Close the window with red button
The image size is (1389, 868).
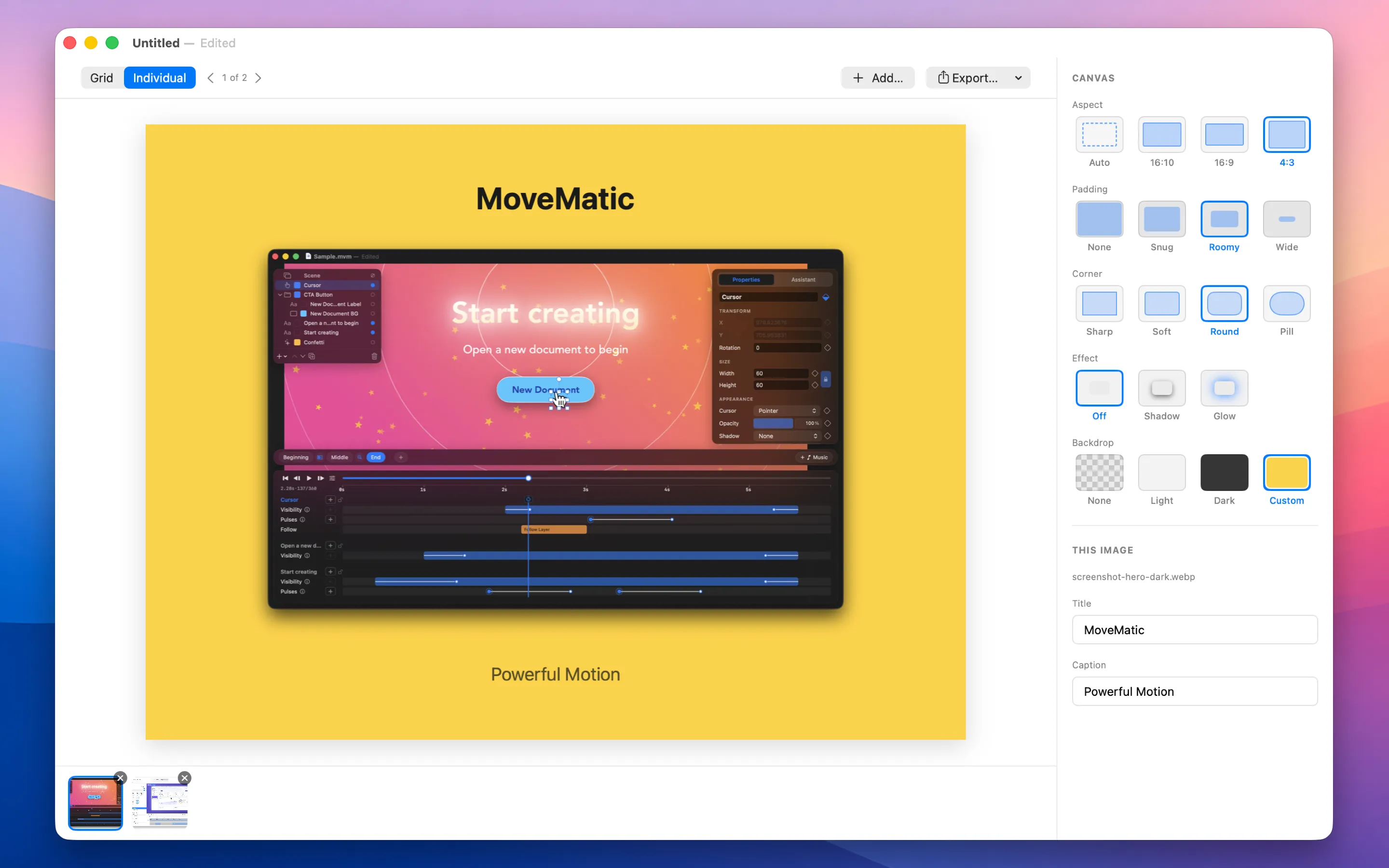tap(70, 43)
